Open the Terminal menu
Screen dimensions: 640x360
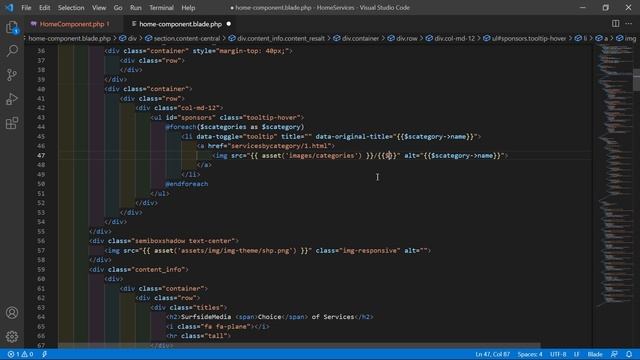[x=161, y=8]
